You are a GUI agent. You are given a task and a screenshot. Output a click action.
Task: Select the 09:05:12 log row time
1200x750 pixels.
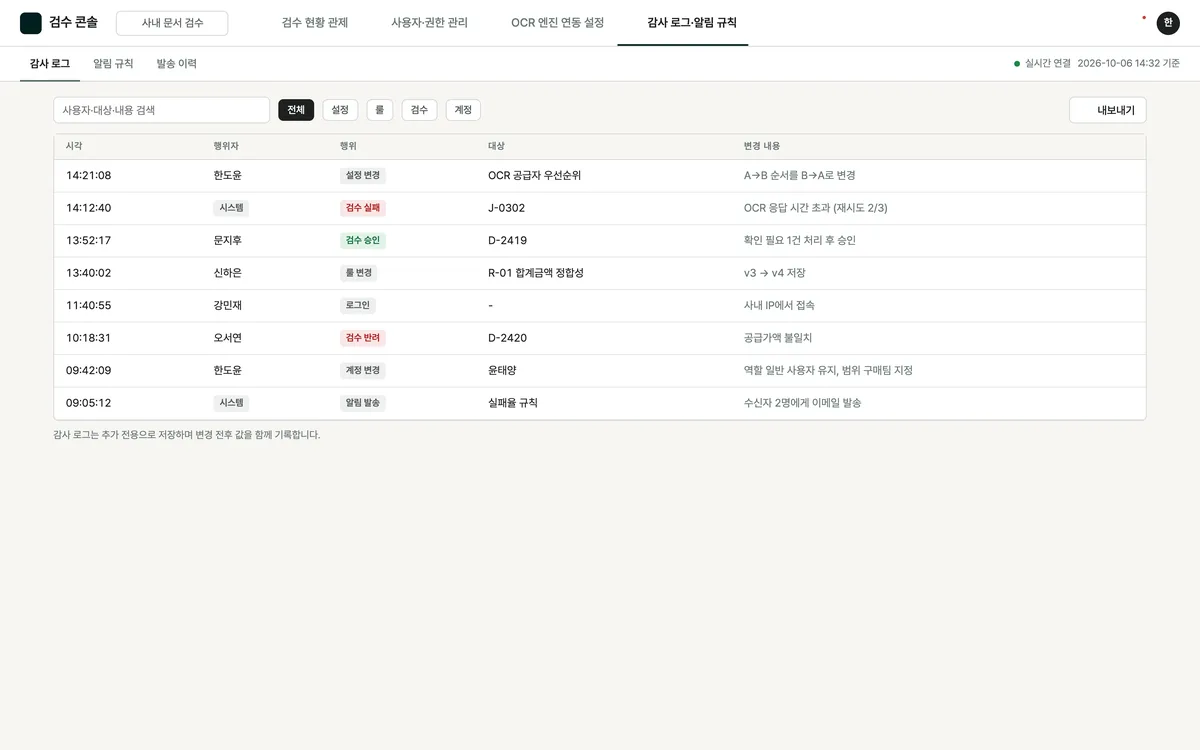point(89,403)
